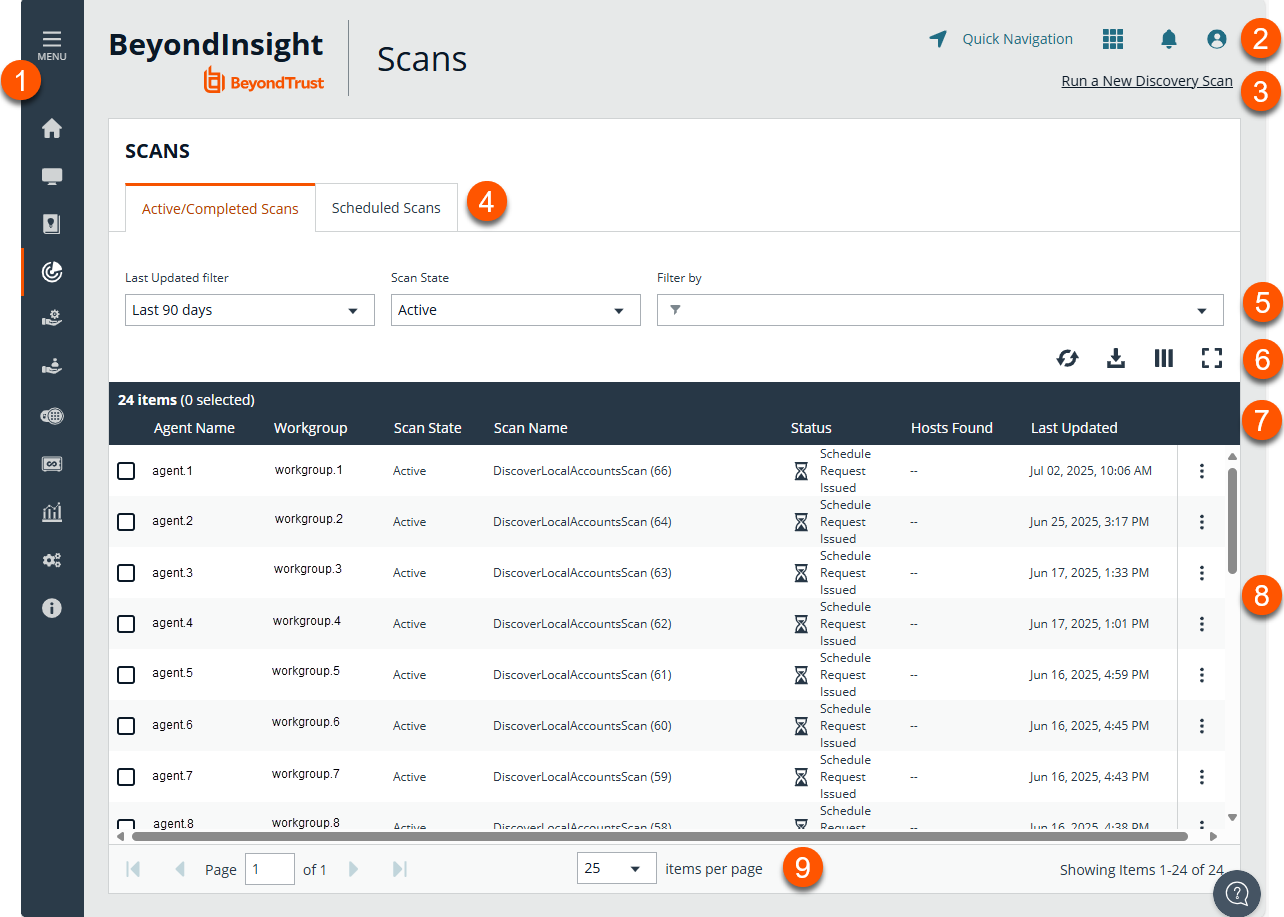Open the help question mark button

tap(1237, 895)
